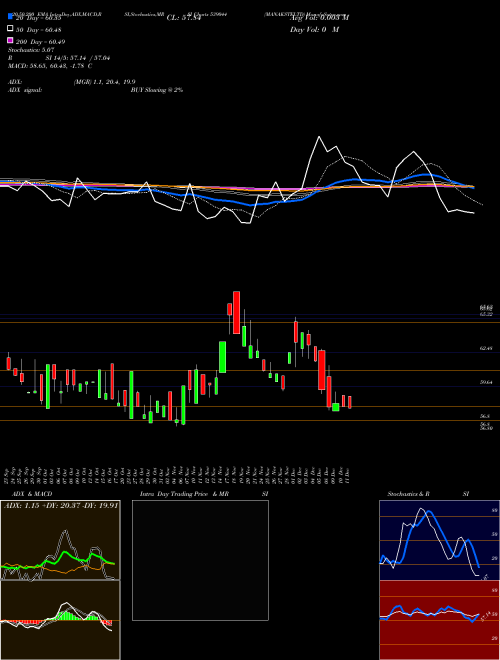Select the 'Avg Vol: 0.003 M' label
This screenshot has height=660, width=500.
319,18
